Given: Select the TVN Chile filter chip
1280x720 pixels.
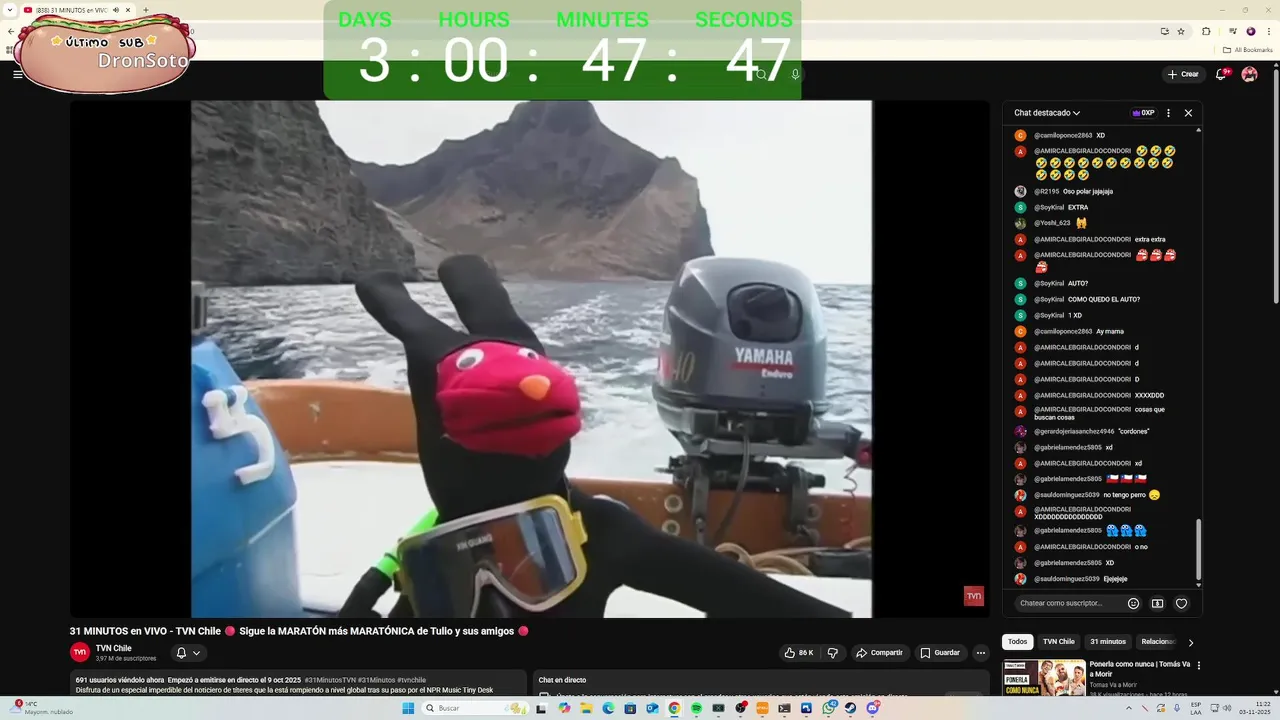Looking at the screenshot, I should (1058, 642).
